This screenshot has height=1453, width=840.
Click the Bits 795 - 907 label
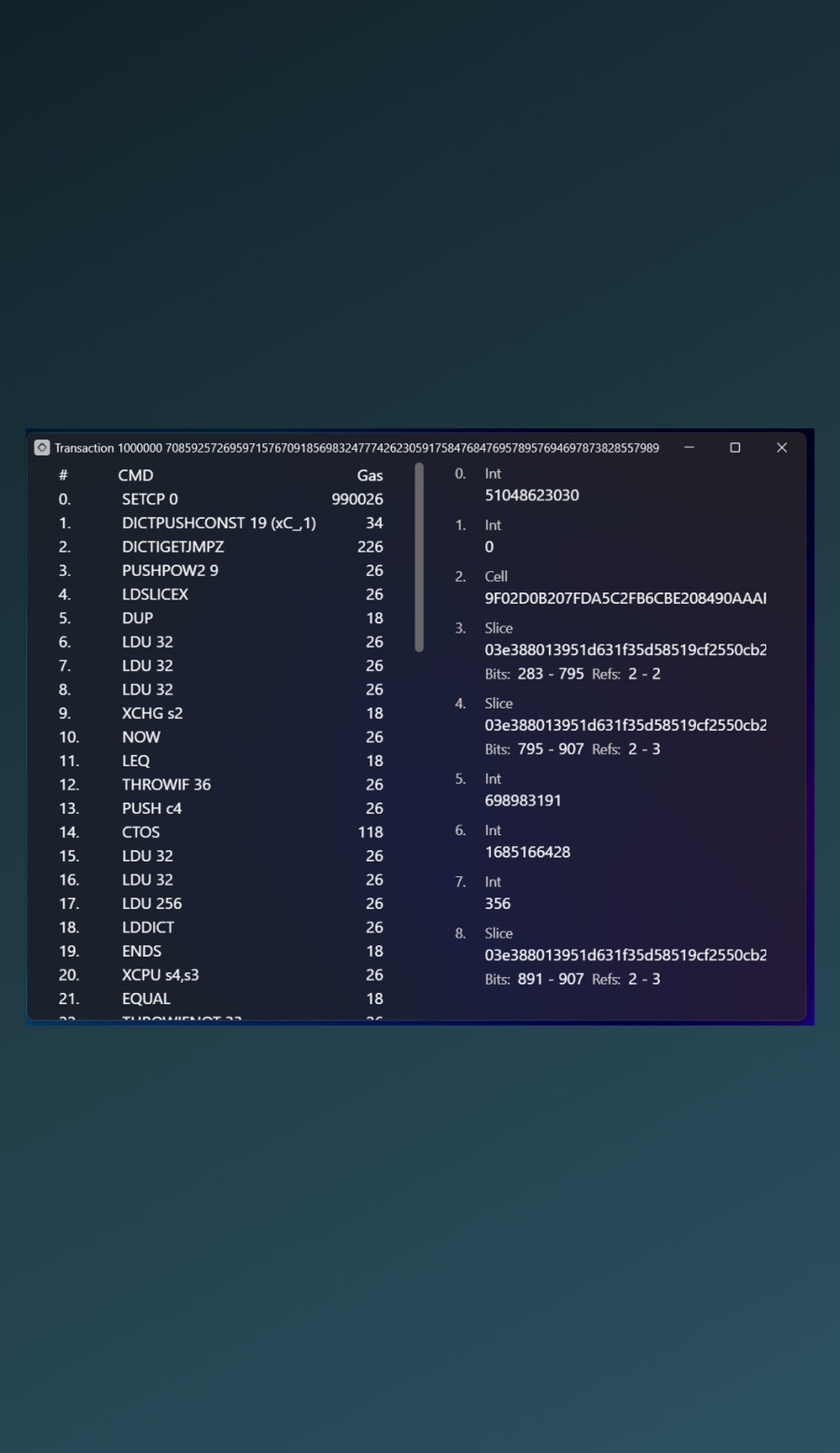point(534,749)
